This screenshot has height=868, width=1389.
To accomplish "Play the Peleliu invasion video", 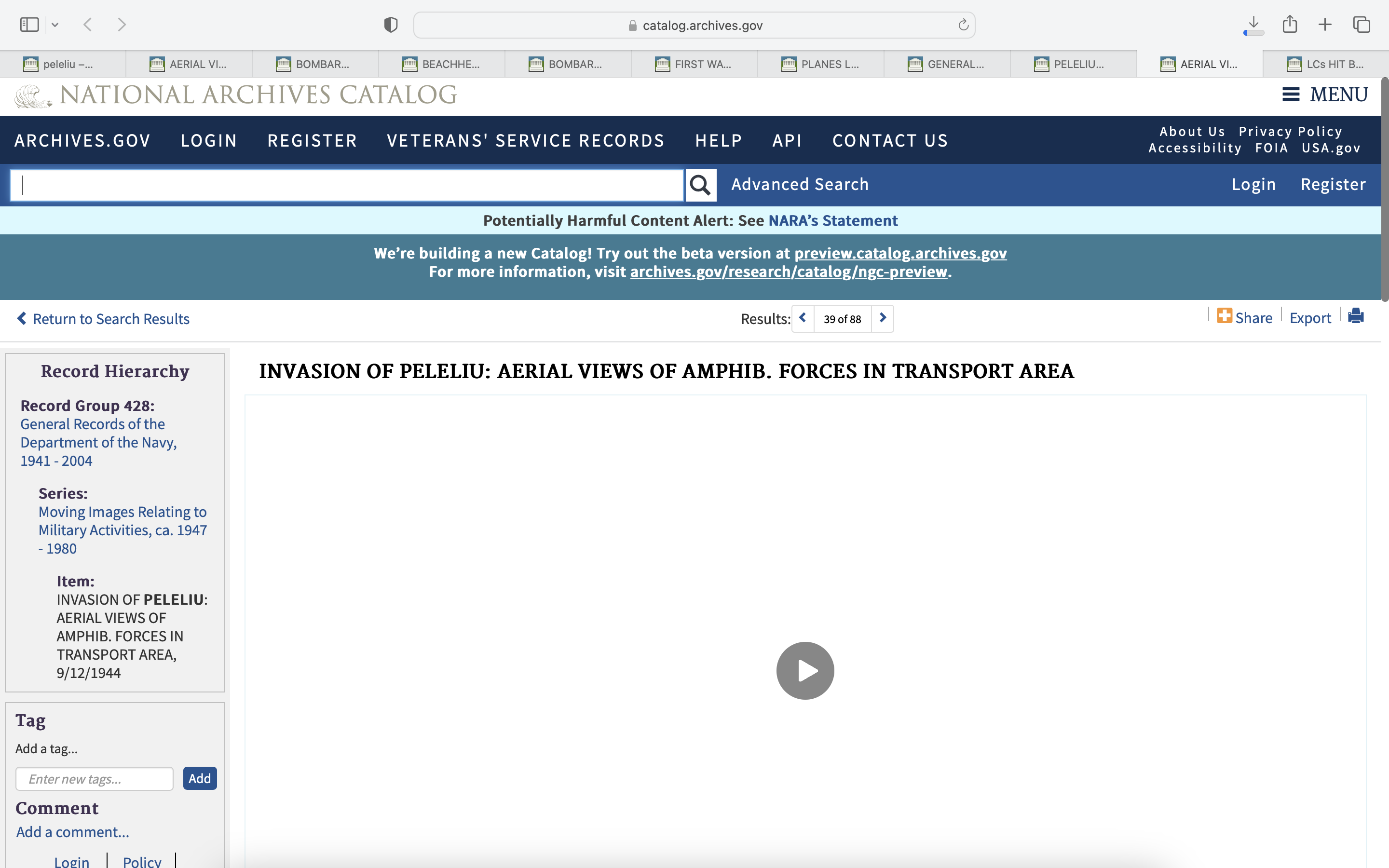I will click(804, 670).
